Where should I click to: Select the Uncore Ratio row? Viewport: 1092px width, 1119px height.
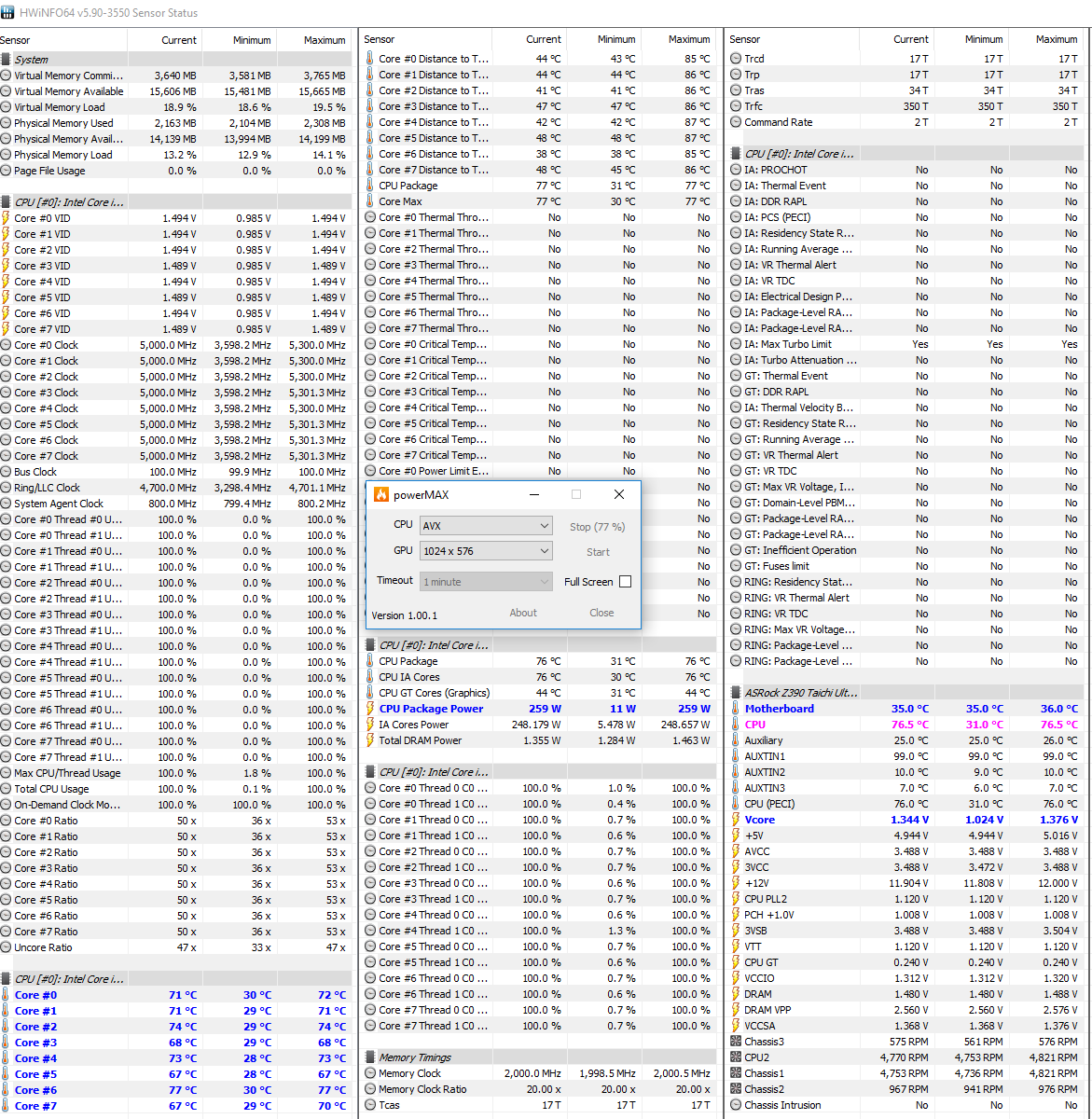click(x=175, y=947)
